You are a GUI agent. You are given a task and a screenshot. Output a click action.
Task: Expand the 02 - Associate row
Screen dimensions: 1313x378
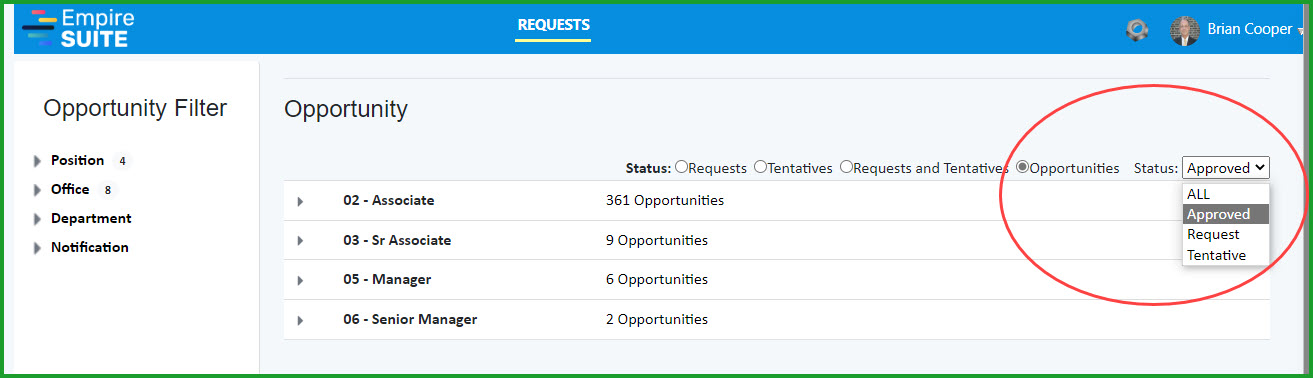(x=300, y=201)
